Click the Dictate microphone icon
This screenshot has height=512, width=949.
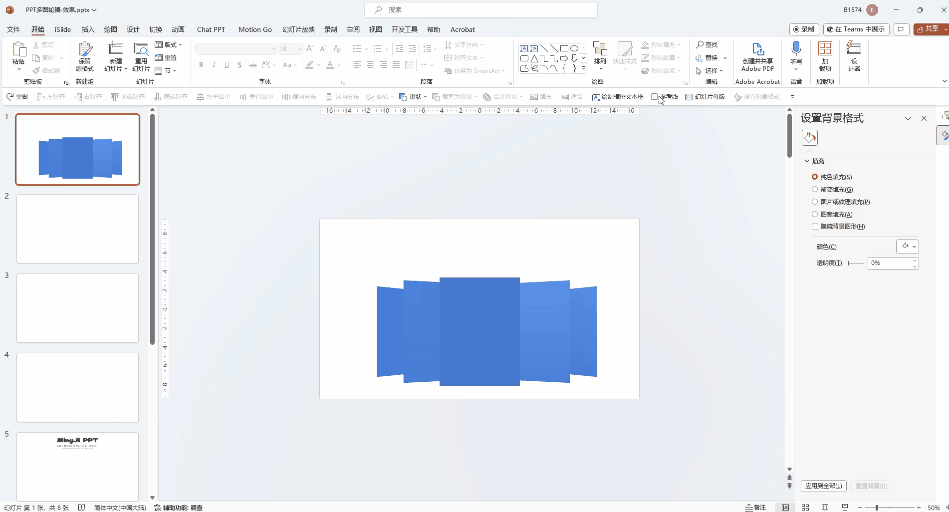coord(796,48)
